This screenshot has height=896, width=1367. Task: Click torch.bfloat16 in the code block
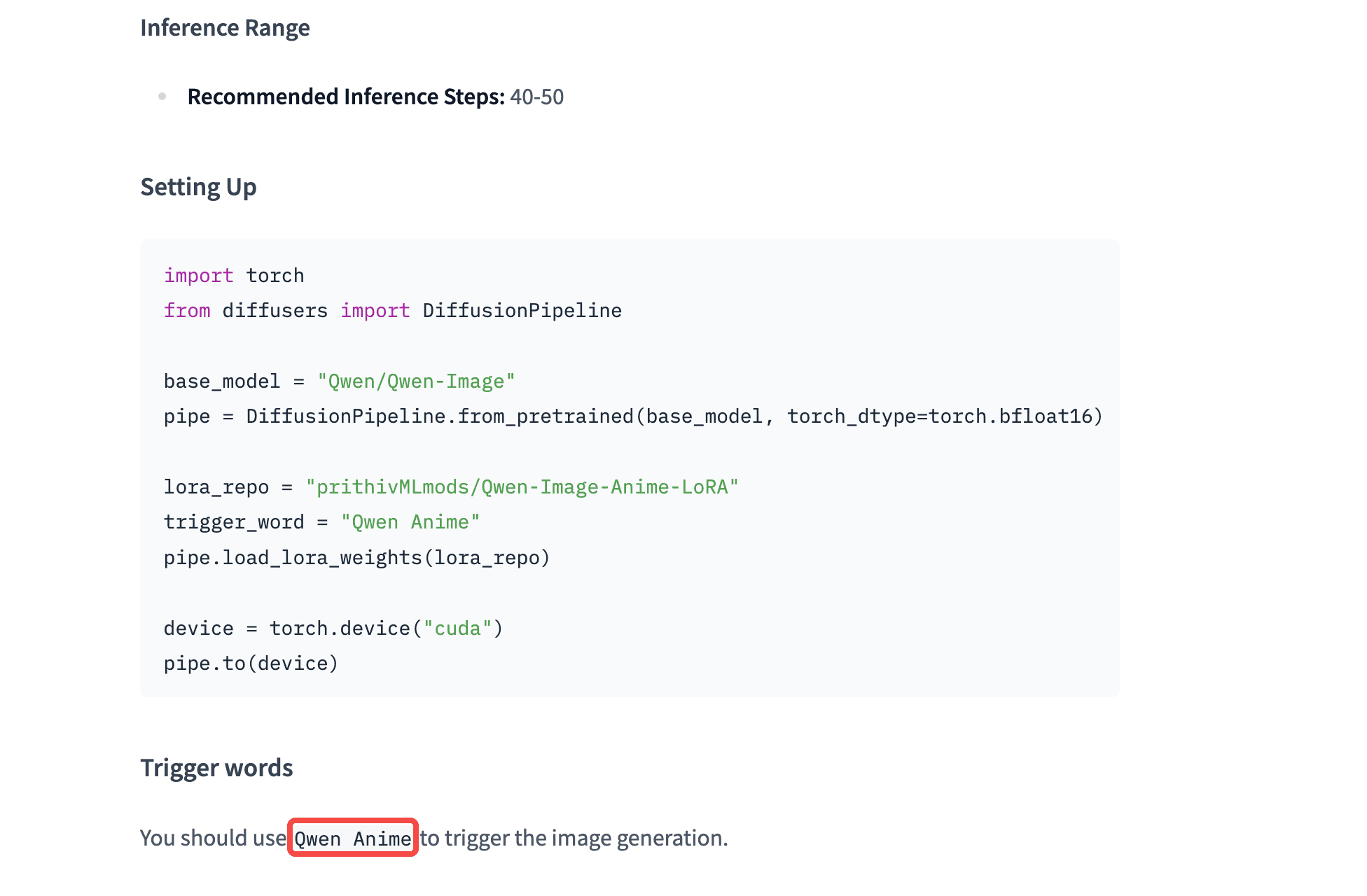(x=1011, y=416)
